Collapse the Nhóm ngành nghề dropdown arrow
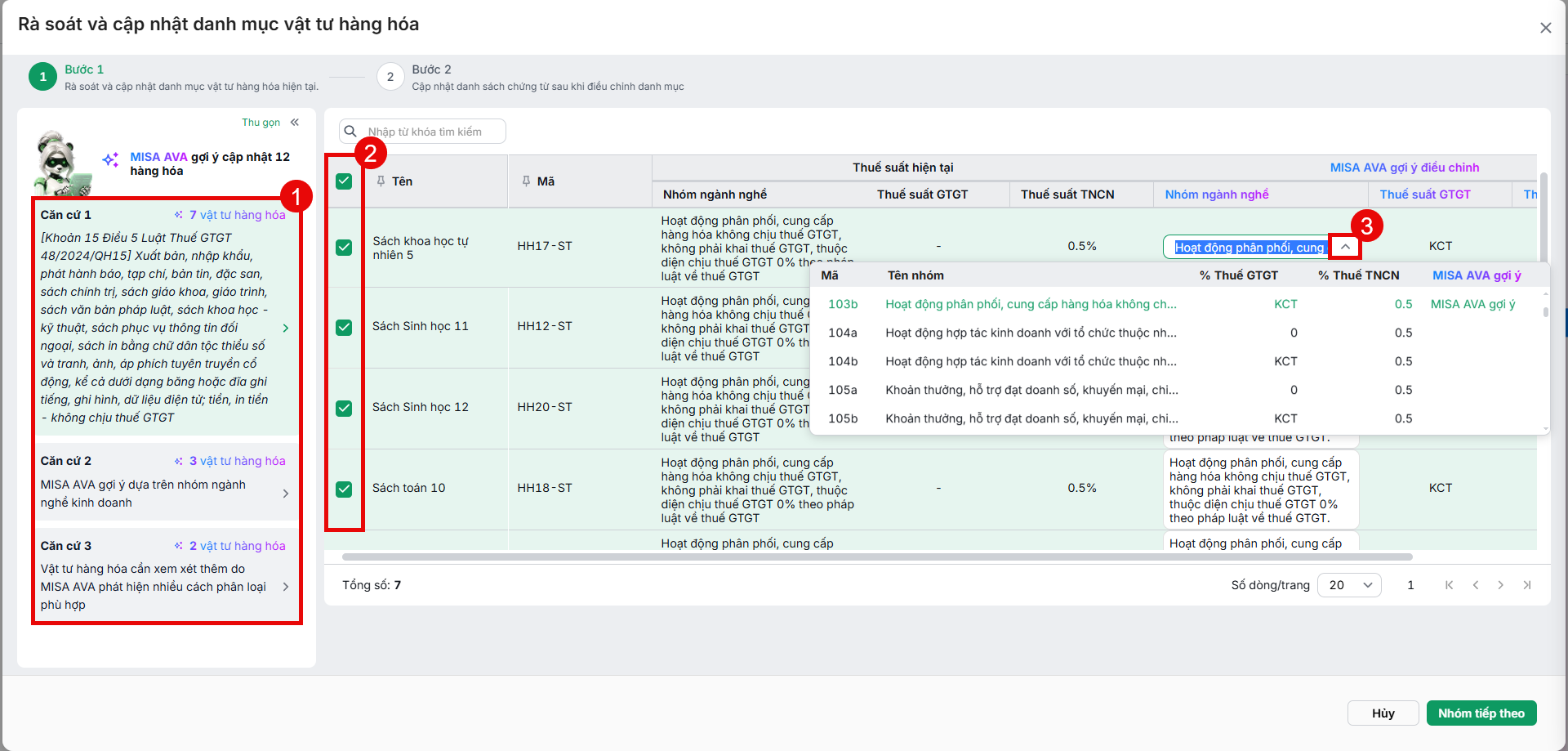The width and height of the screenshot is (1568, 751). click(1344, 247)
